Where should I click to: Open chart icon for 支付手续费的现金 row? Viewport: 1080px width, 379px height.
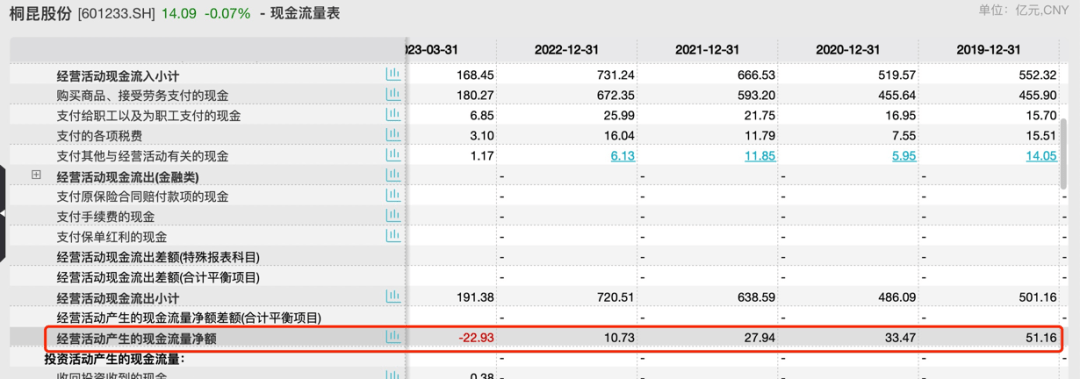pos(393,216)
